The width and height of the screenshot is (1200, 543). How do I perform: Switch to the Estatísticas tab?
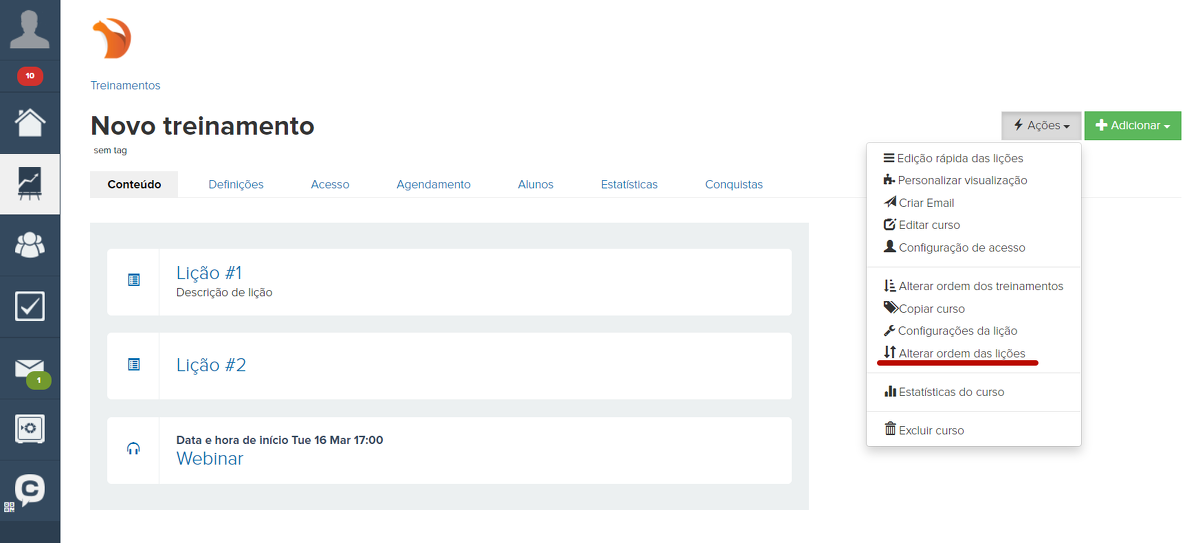coord(629,184)
